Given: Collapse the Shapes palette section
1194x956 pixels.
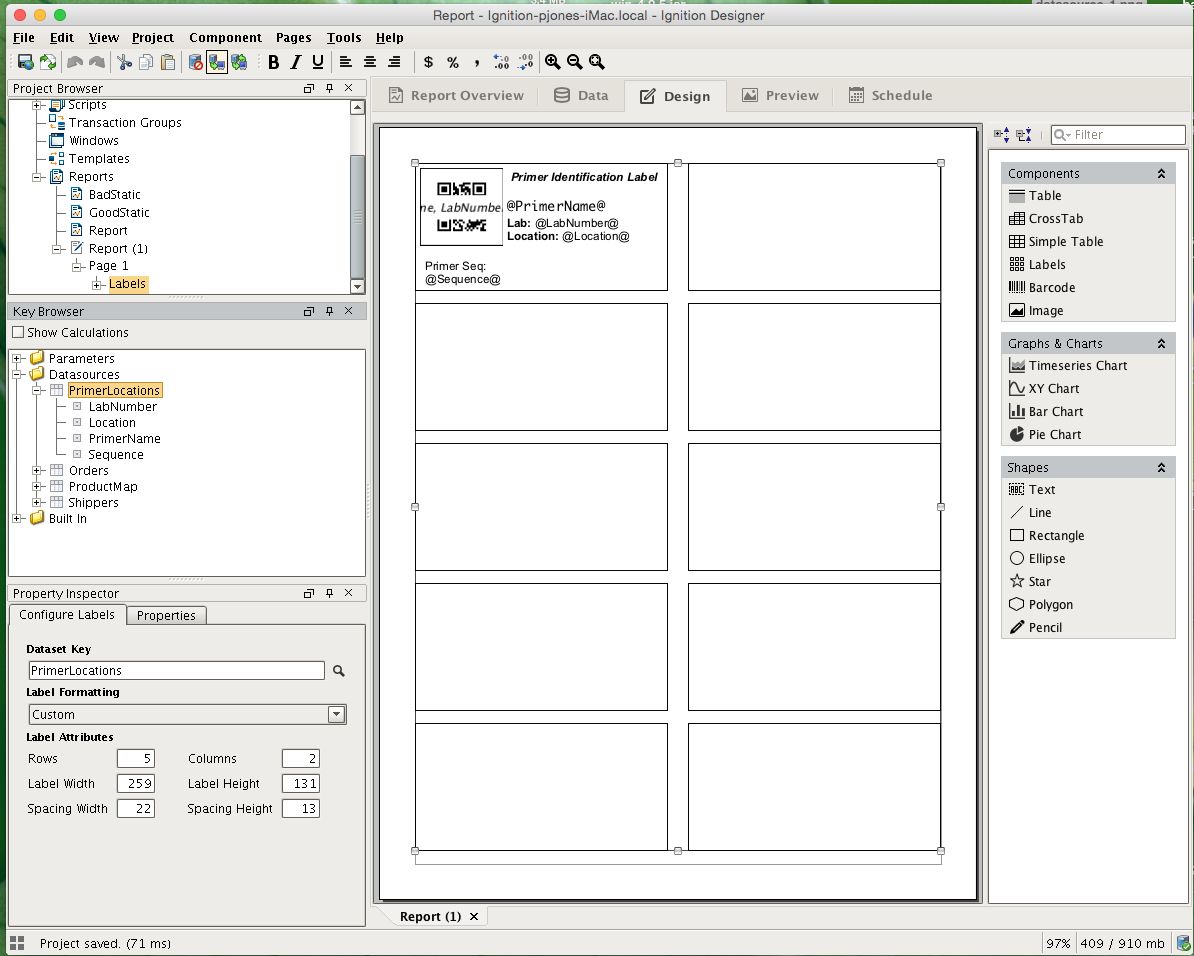Looking at the screenshot, I should 1161,466.
